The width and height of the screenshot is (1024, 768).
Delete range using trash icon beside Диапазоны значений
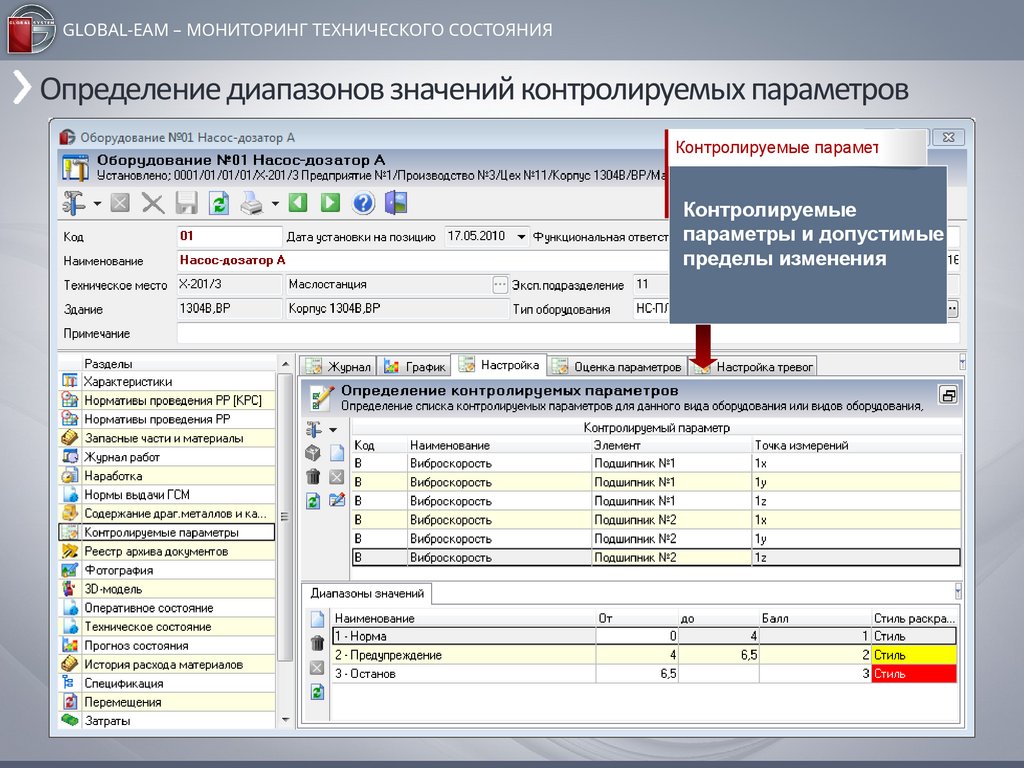point(317,643)
